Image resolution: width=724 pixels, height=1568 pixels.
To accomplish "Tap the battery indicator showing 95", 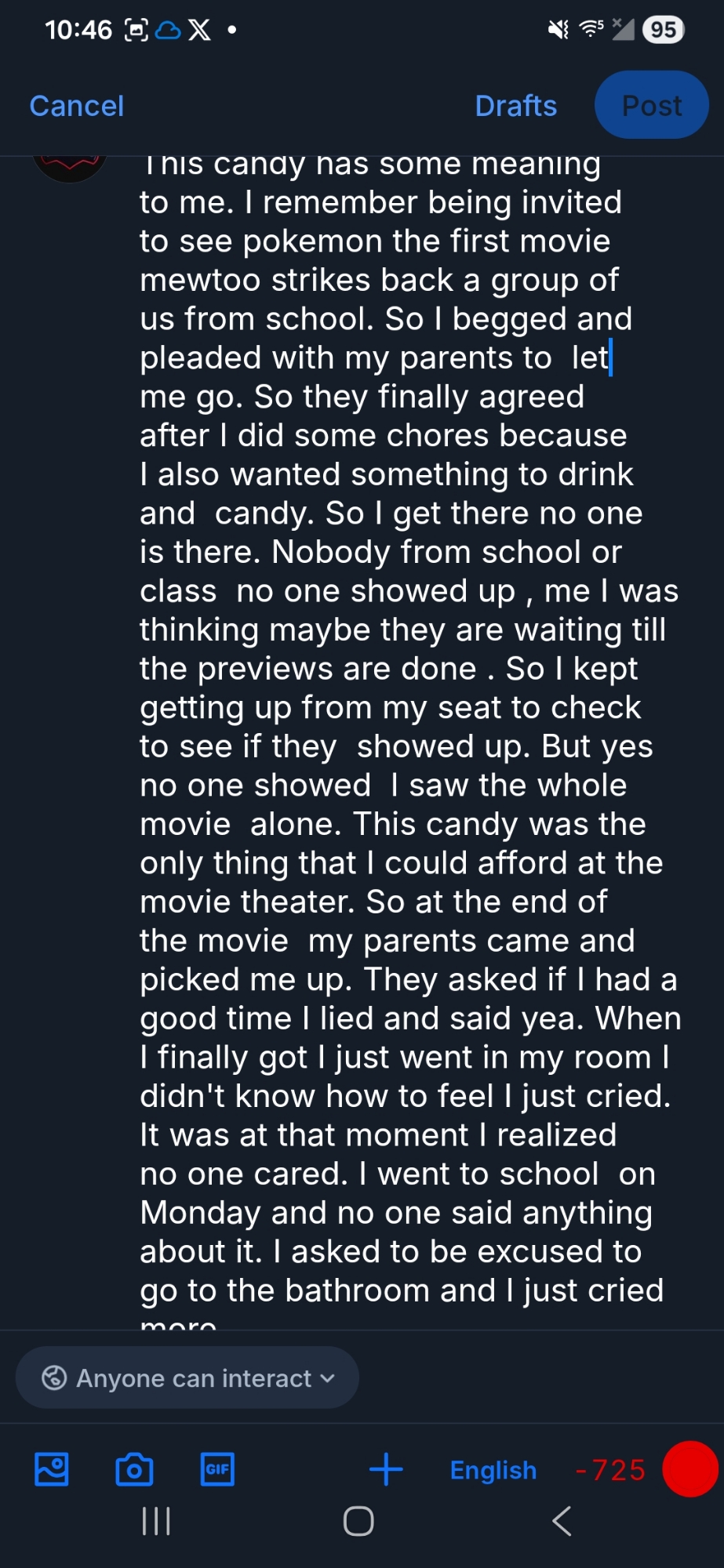I will 663,30.
